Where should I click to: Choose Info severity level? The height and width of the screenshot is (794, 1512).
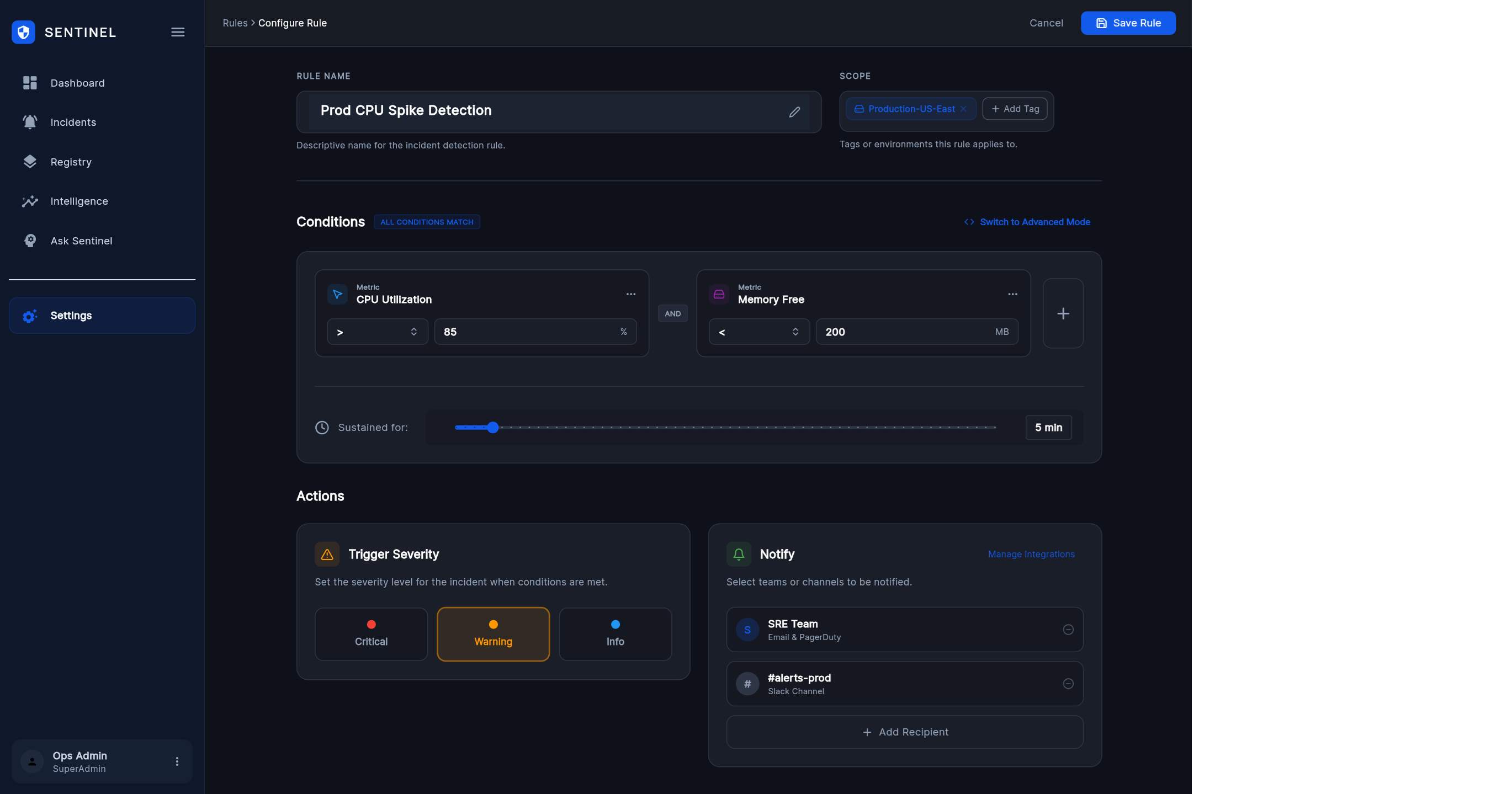click(614, 634)
